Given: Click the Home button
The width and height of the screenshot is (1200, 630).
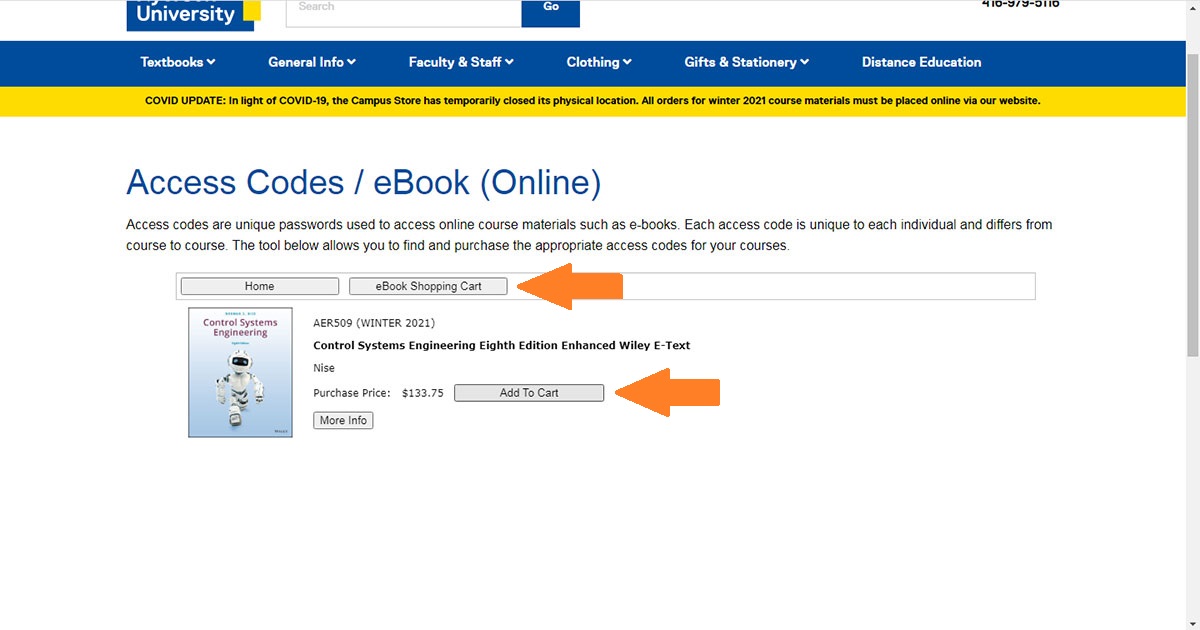Looking at the screenshot, I should 260,286.
